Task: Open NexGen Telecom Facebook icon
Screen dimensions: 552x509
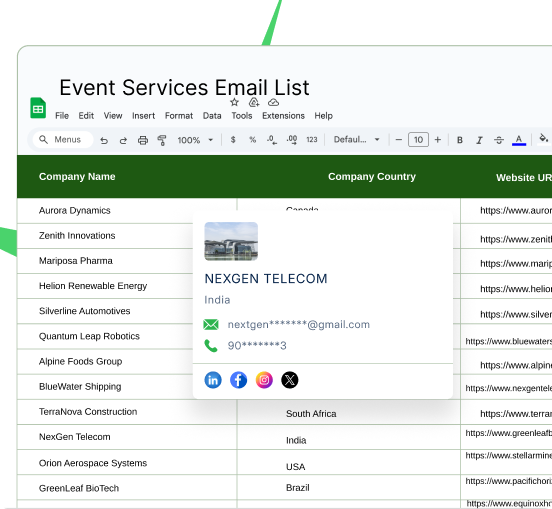Action: [238, 380]
